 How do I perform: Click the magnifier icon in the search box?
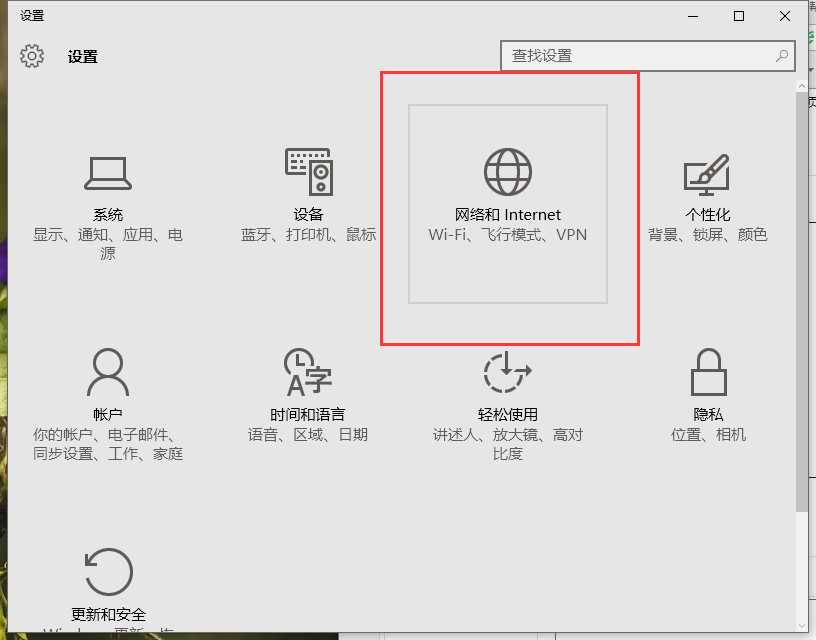tap(782, 56)
